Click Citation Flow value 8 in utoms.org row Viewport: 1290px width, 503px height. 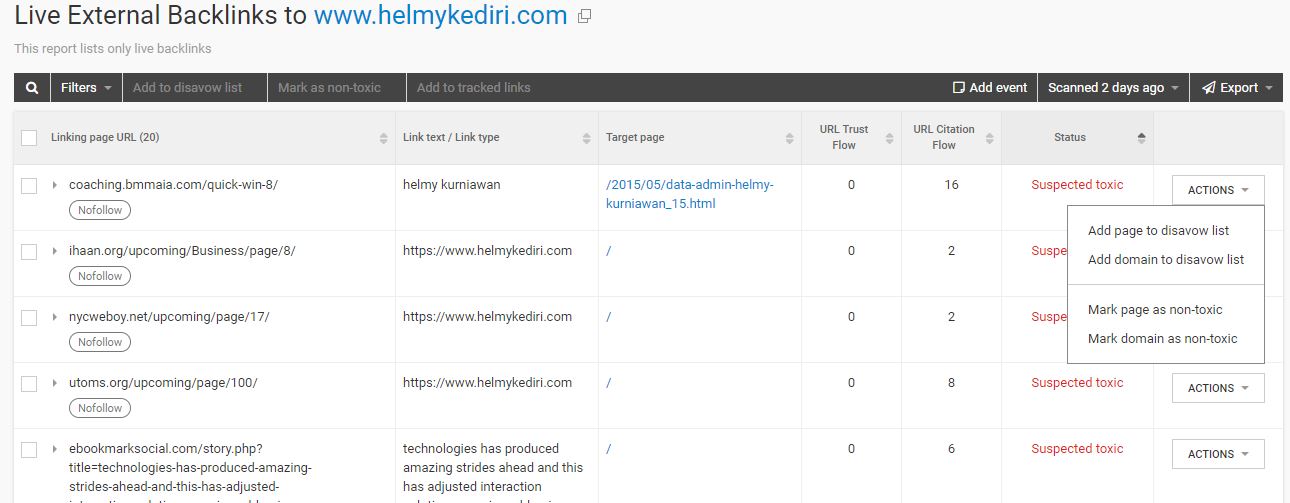[951, 383]
